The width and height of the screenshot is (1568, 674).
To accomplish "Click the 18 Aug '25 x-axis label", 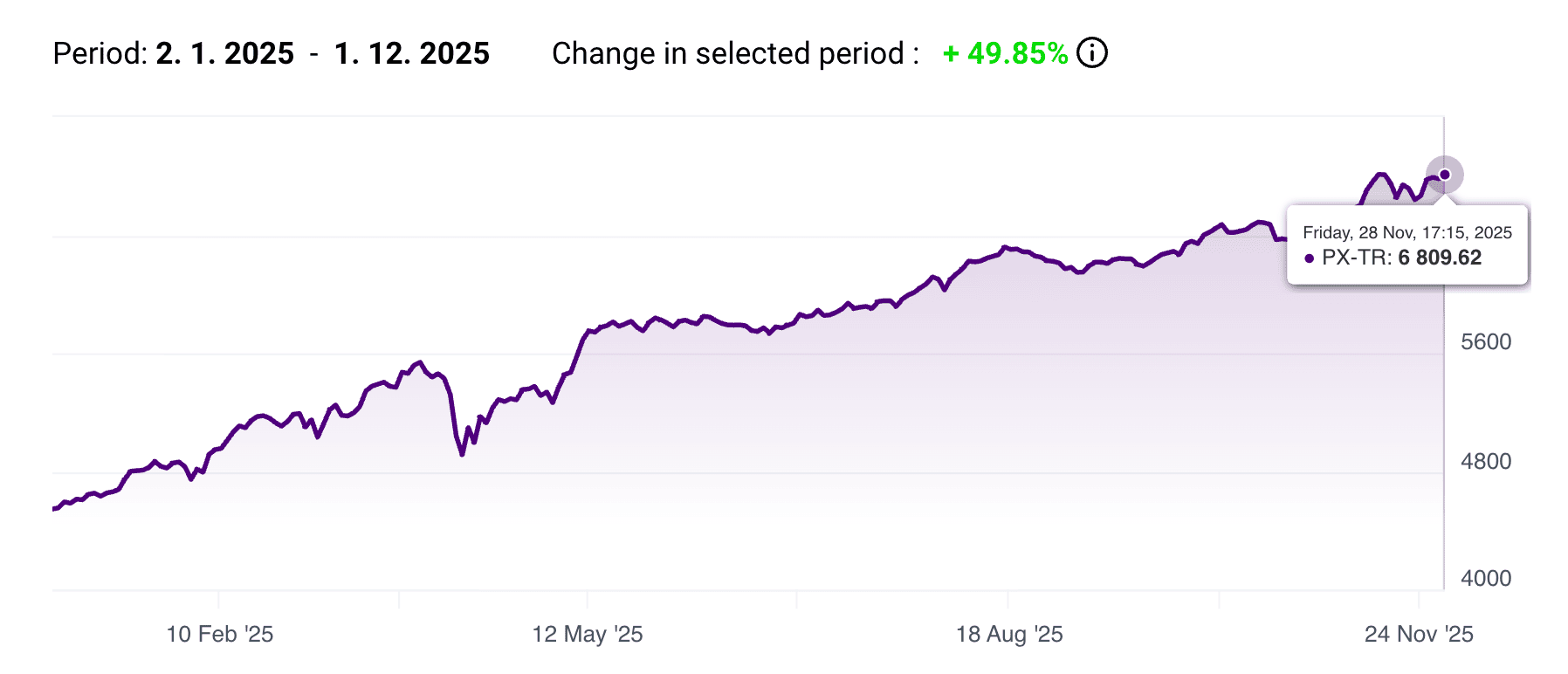I will tap(1009, 634).
